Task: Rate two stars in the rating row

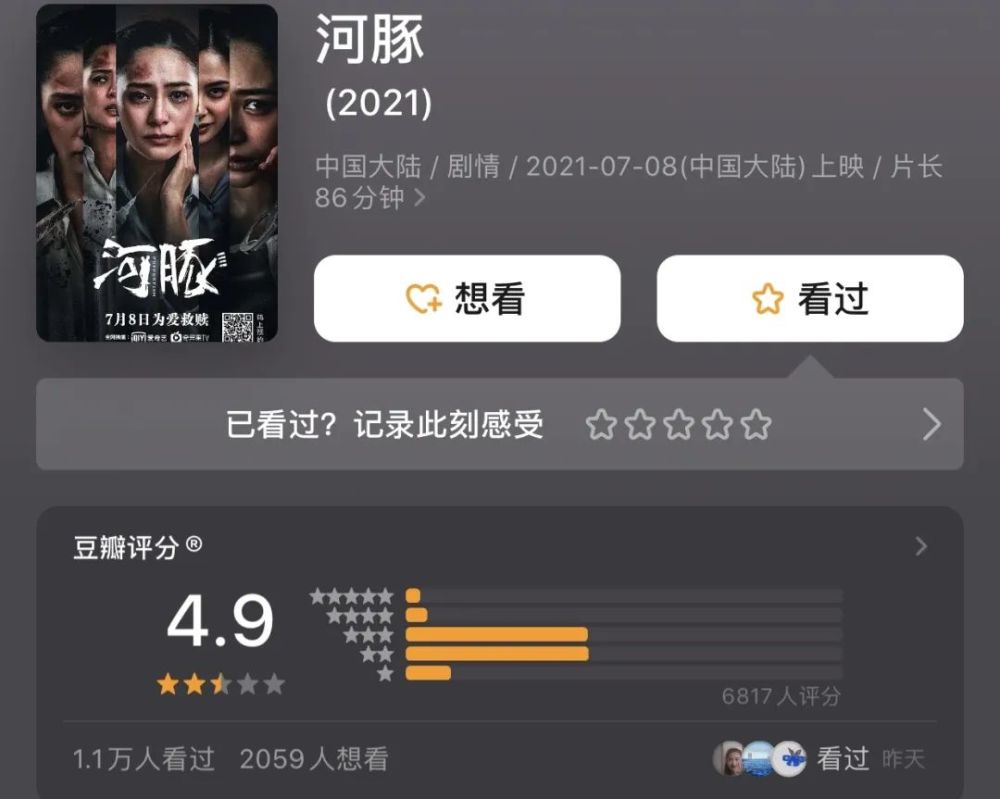Action: pos(640,425)
